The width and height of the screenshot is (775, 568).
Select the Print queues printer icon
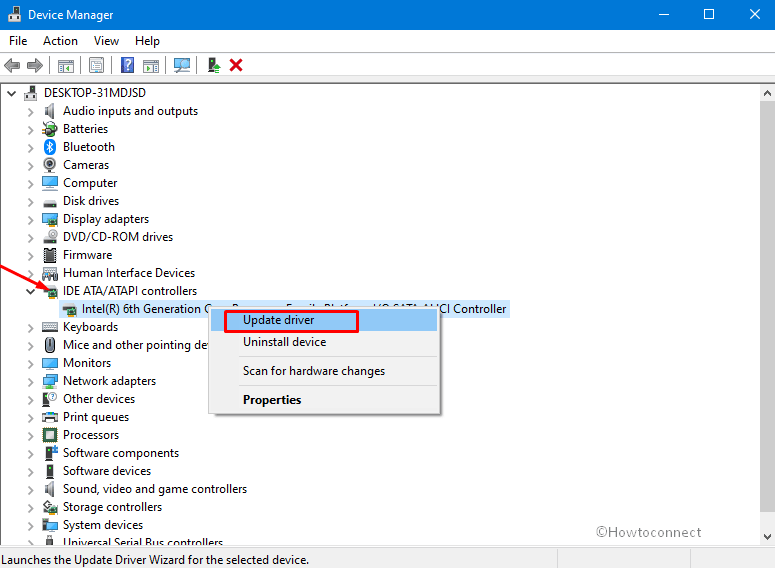coord(50,417)
